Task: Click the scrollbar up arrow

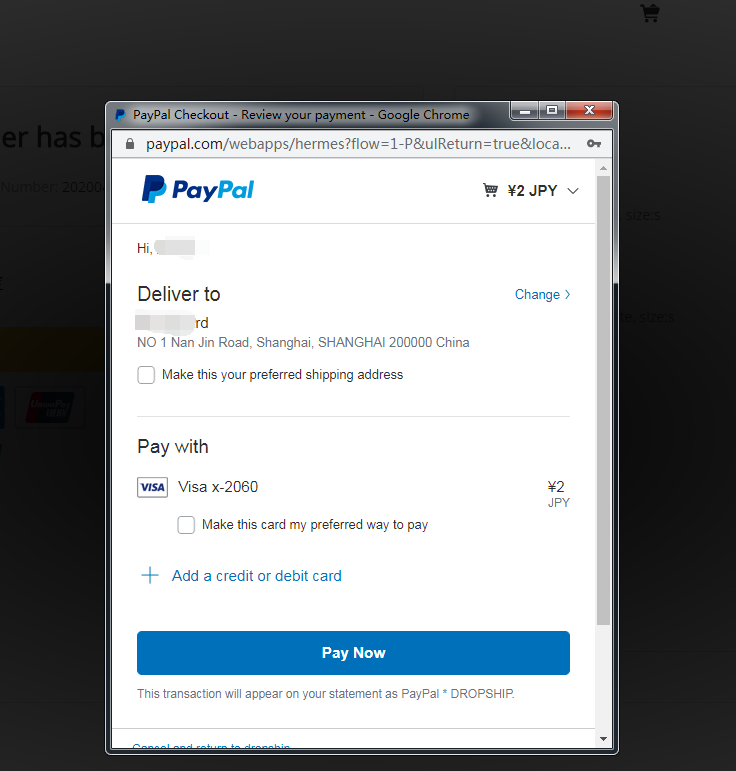Action: coord(603,169)
